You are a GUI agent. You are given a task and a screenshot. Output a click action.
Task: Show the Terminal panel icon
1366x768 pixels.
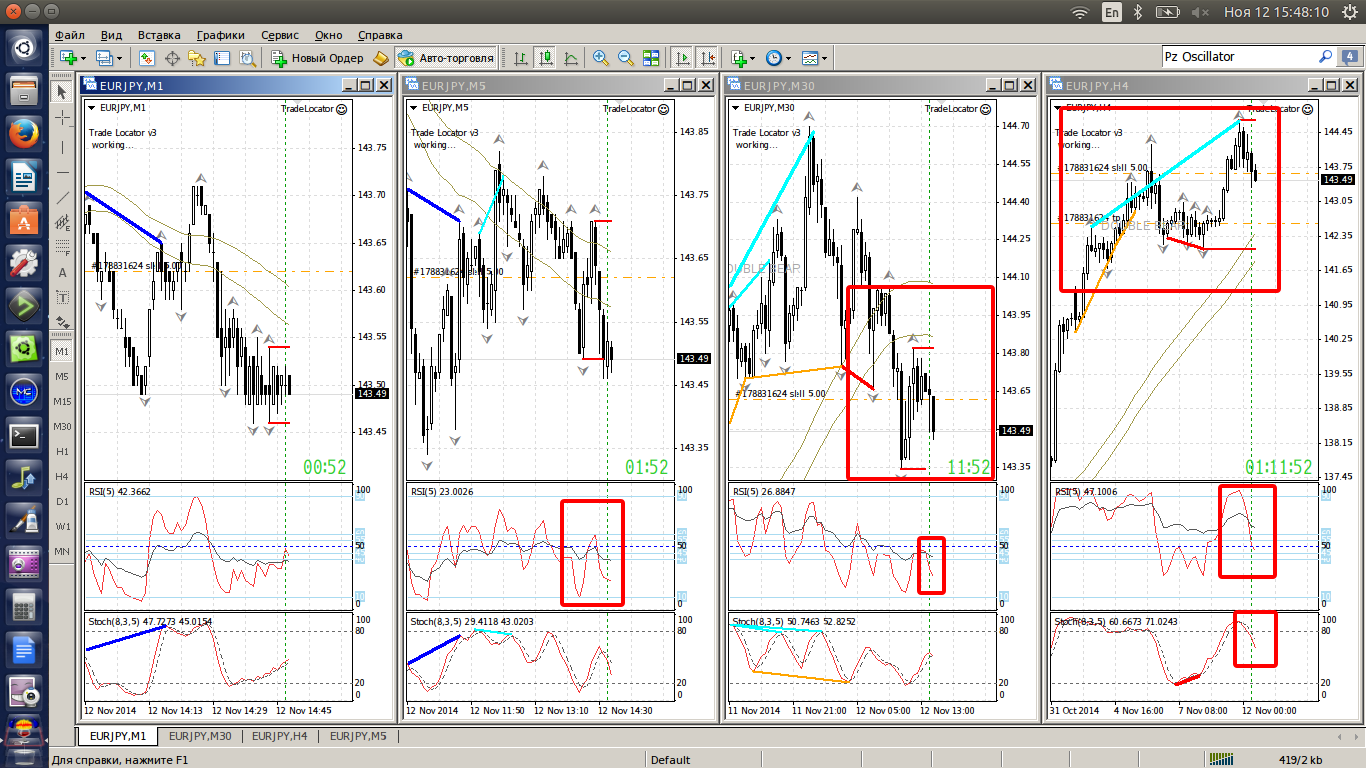pos(222,58)
